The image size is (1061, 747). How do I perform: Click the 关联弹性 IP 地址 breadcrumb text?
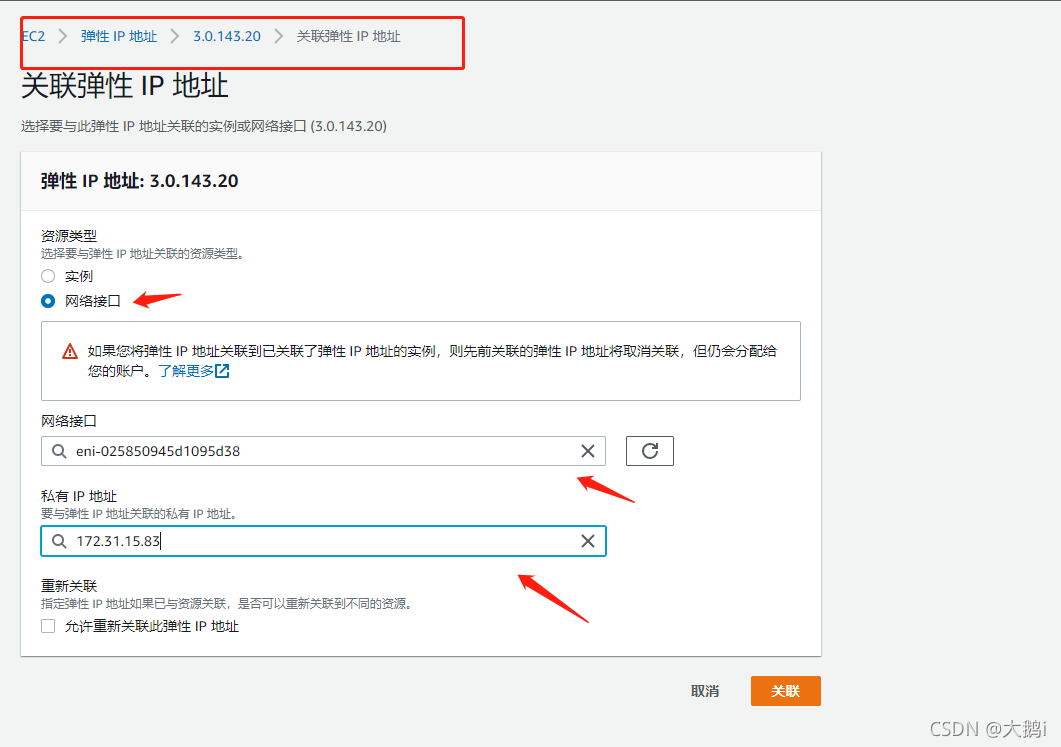[348, 37]
